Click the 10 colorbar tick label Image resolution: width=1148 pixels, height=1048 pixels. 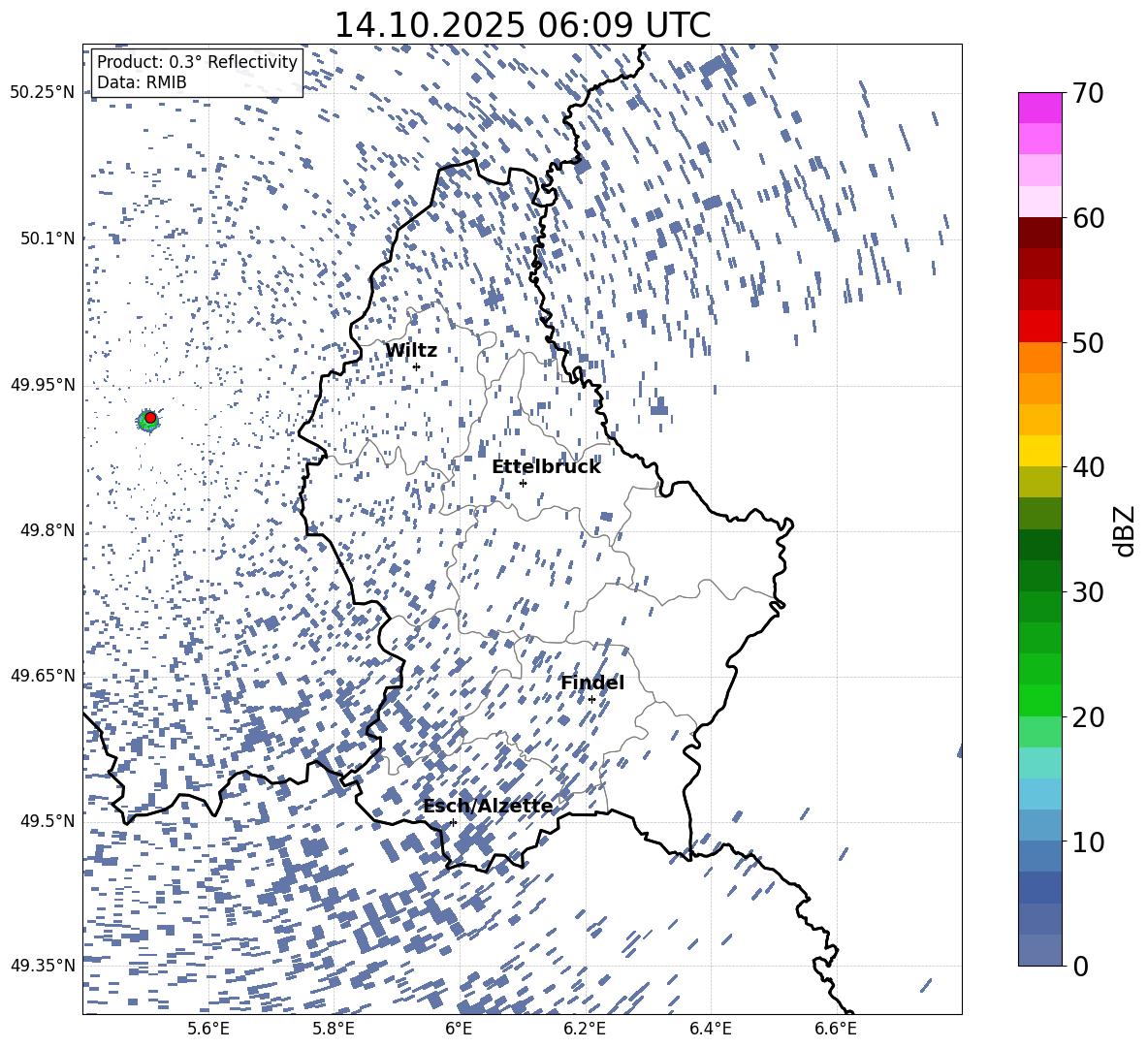tap(1088, 842)
